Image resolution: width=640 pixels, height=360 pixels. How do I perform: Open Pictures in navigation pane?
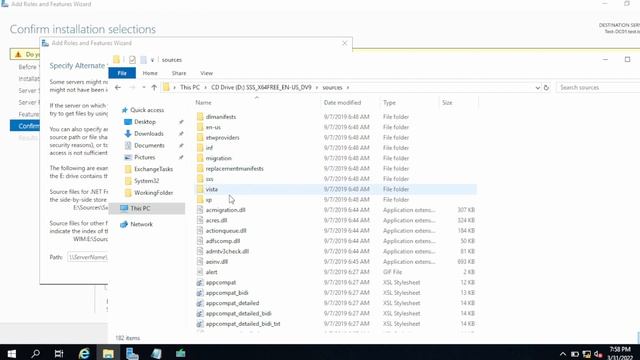coord(144,157)
